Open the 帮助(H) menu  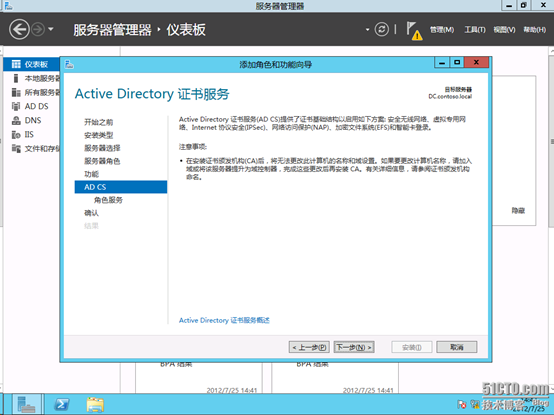pyautogui.click(x=535, y=30)
